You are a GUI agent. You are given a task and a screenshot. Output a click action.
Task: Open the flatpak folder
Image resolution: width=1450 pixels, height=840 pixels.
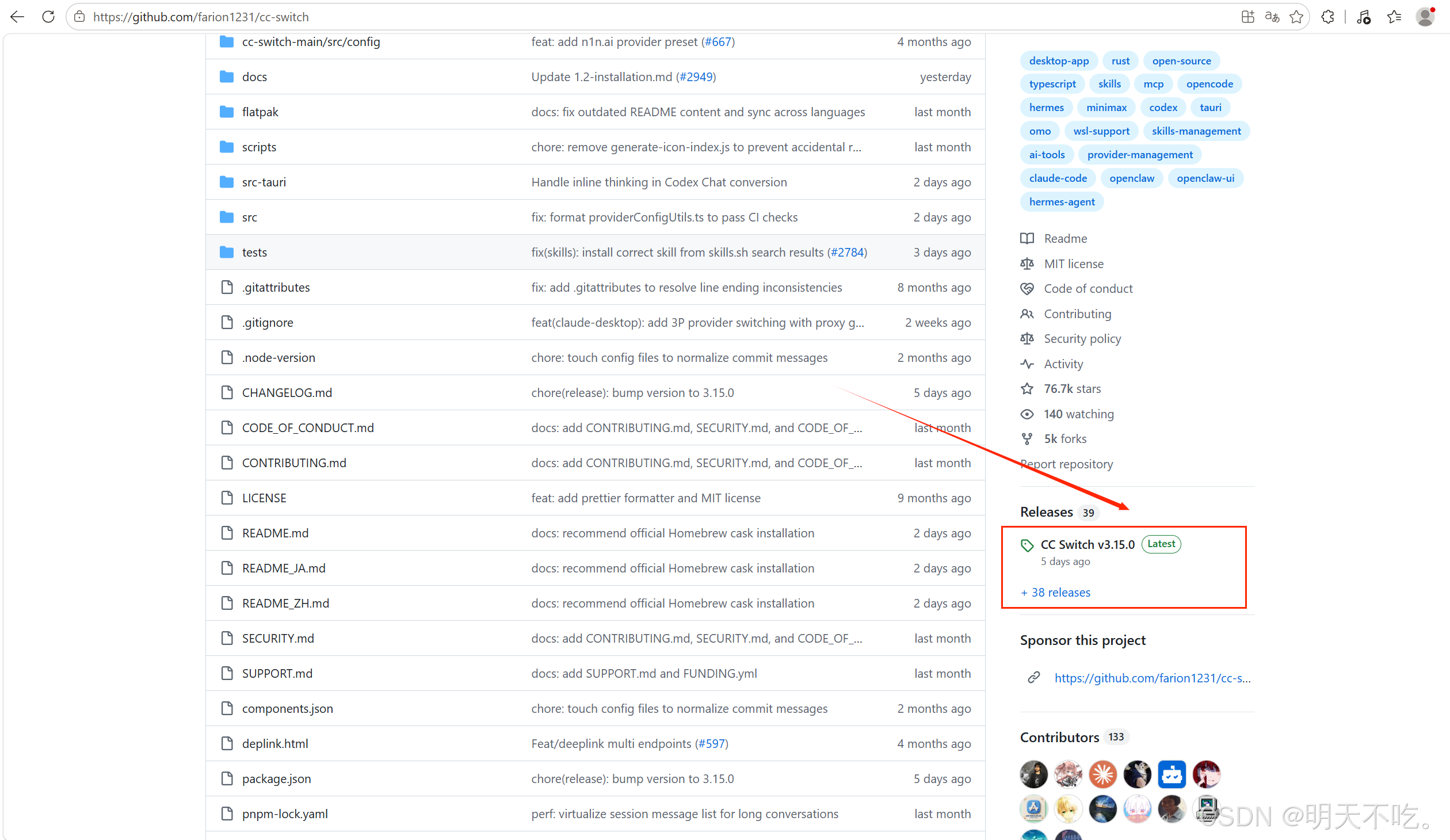point(260,112)
